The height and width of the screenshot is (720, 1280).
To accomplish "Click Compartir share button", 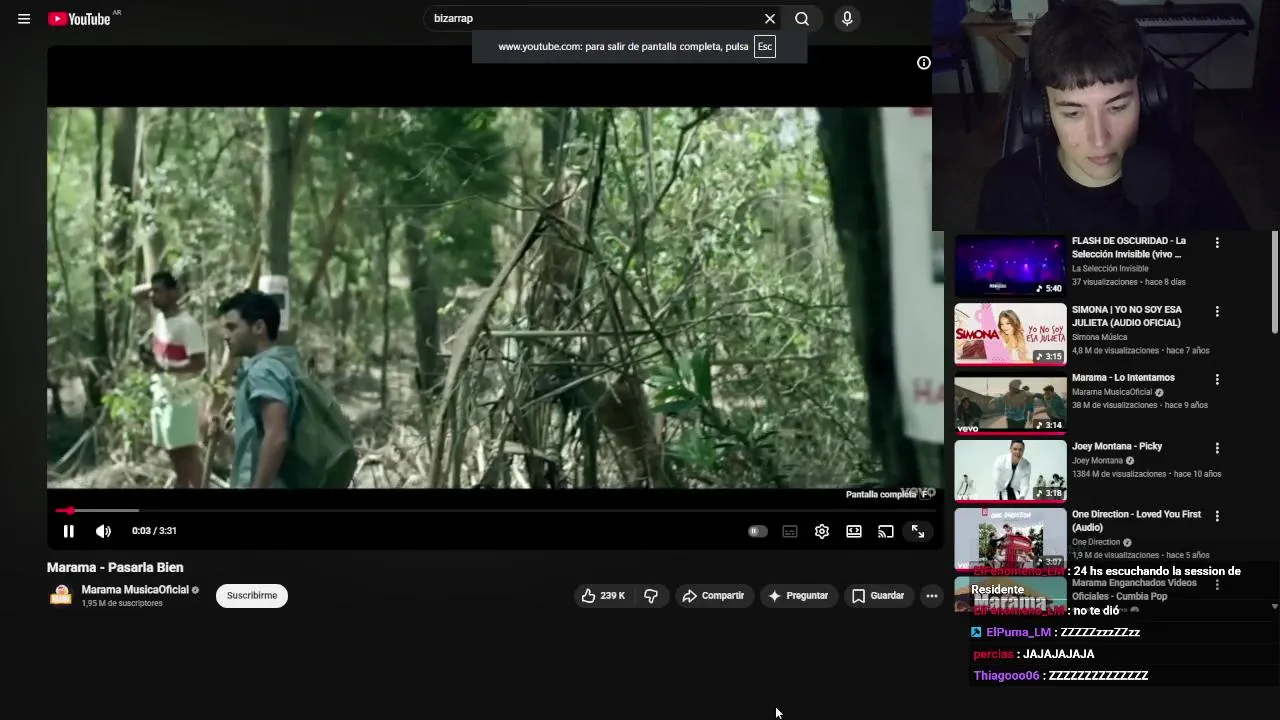I will click(713, 595).
